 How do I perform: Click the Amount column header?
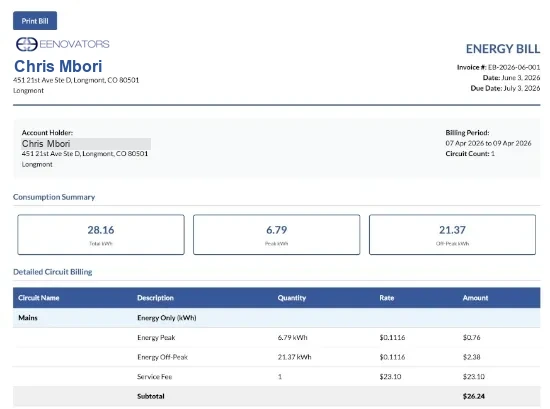pyautogui.click(x=475, y=298)
